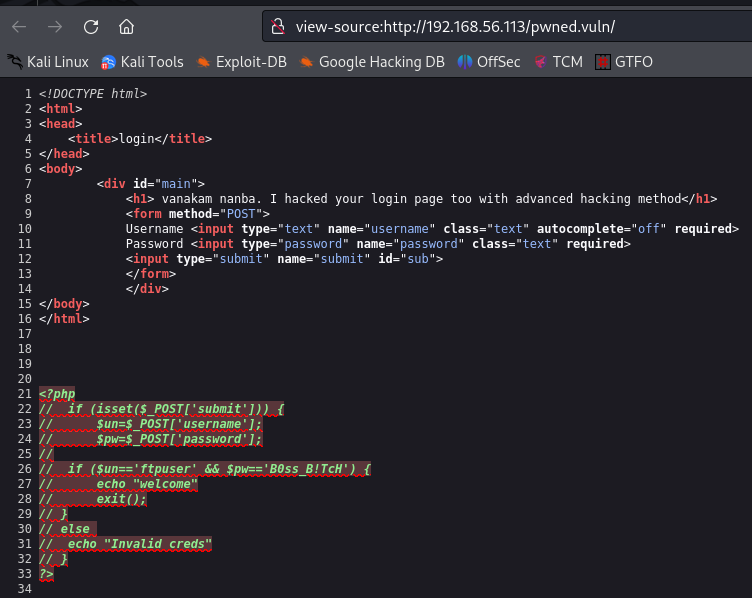The height and width of the screenshot is (598, 752).
Task: Click the forward navigation arrow
Action: 55,27
